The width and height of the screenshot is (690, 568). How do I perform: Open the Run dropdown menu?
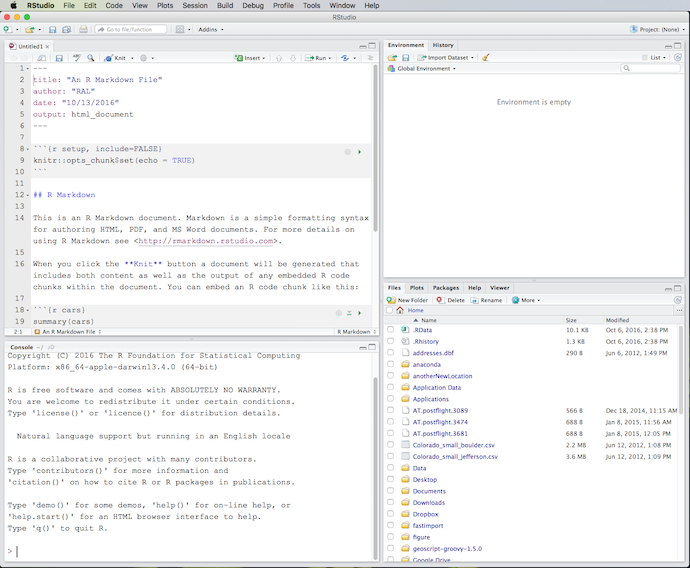(330, 58)
